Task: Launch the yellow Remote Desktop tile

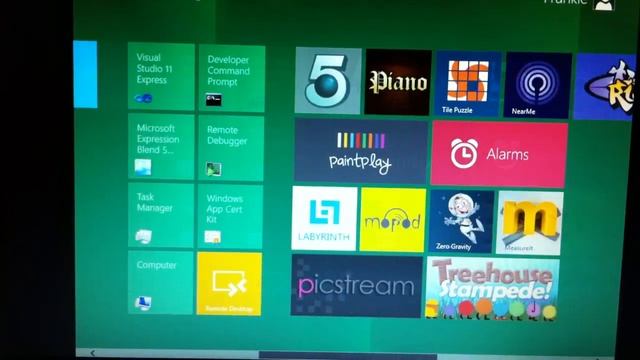Action: coord(229,284)
